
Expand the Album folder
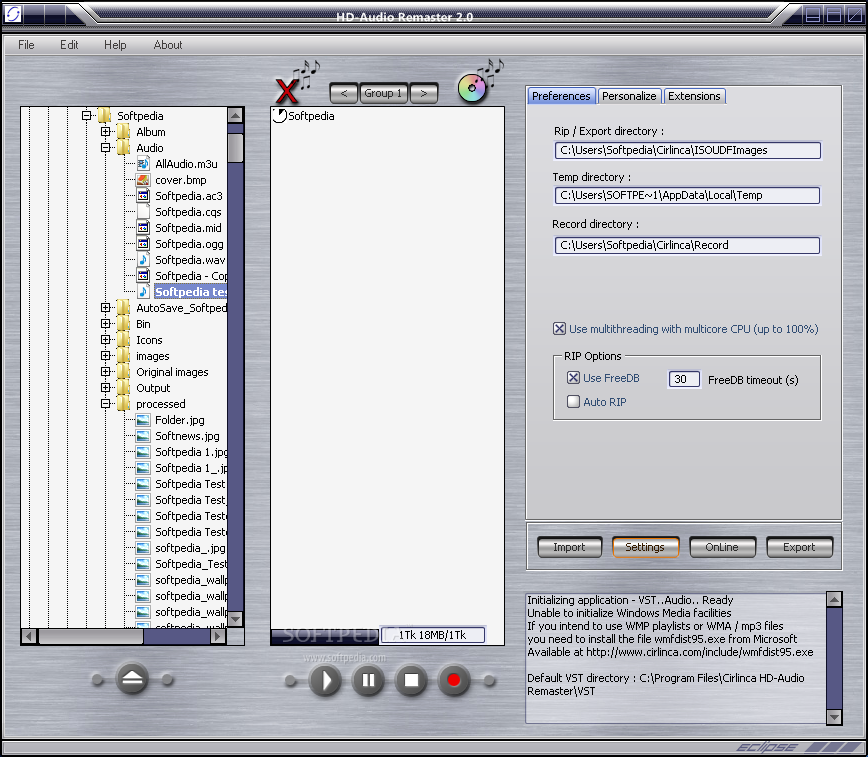click(105, 132)
